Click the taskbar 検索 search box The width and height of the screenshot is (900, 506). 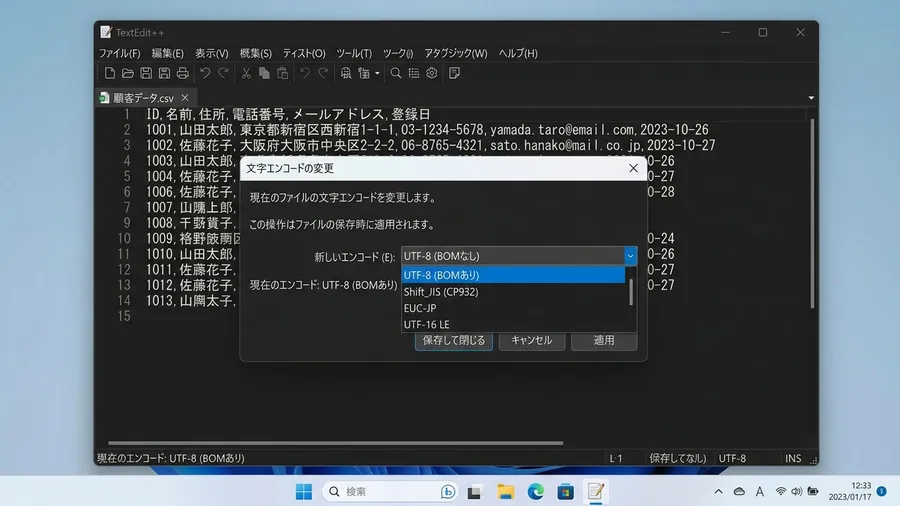tap(390, 492)
